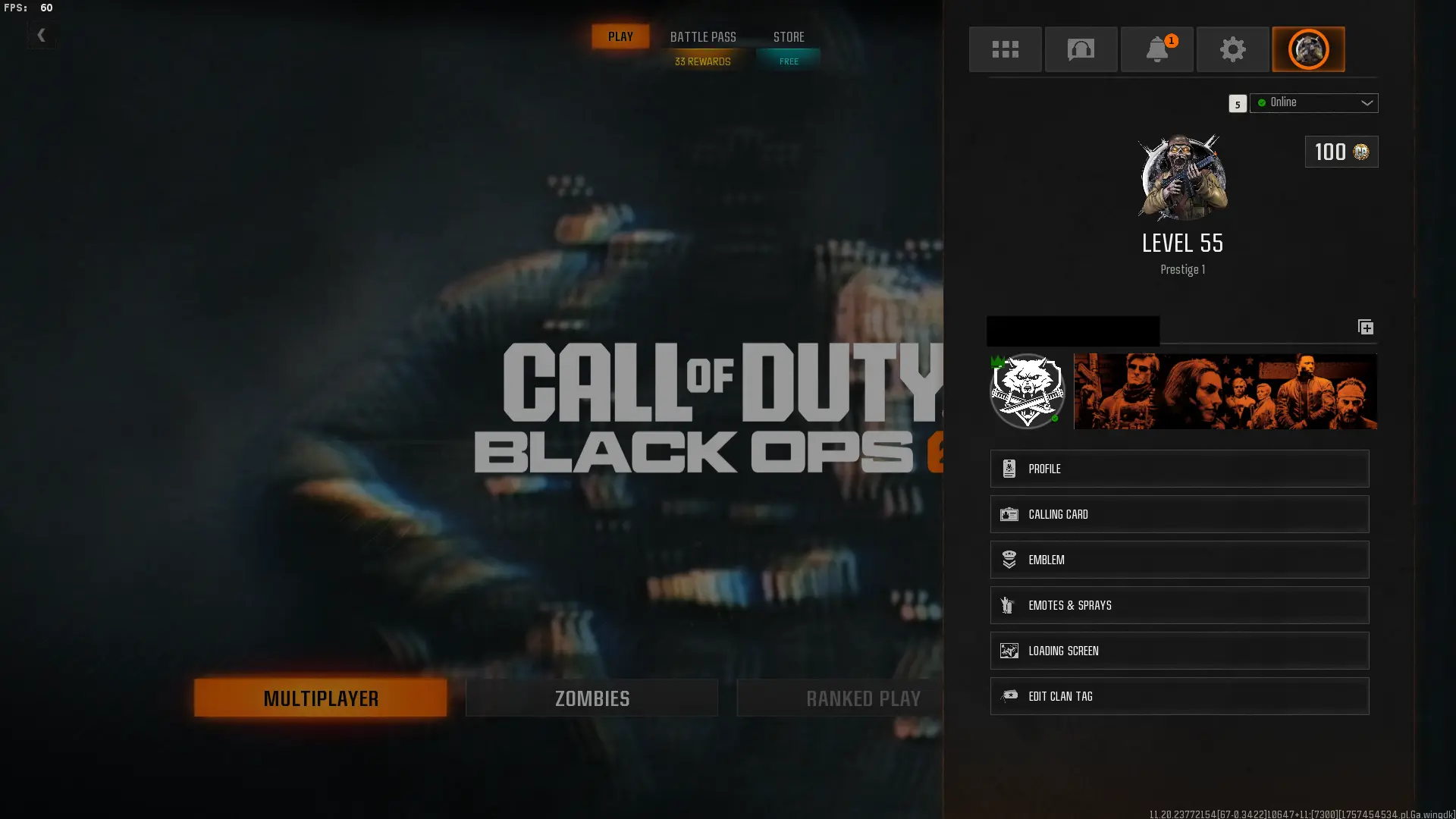The image size is (1456, 819).
Task: Open the EDIT CLAN TAG entry
Action: click(x=1179, y=696)
